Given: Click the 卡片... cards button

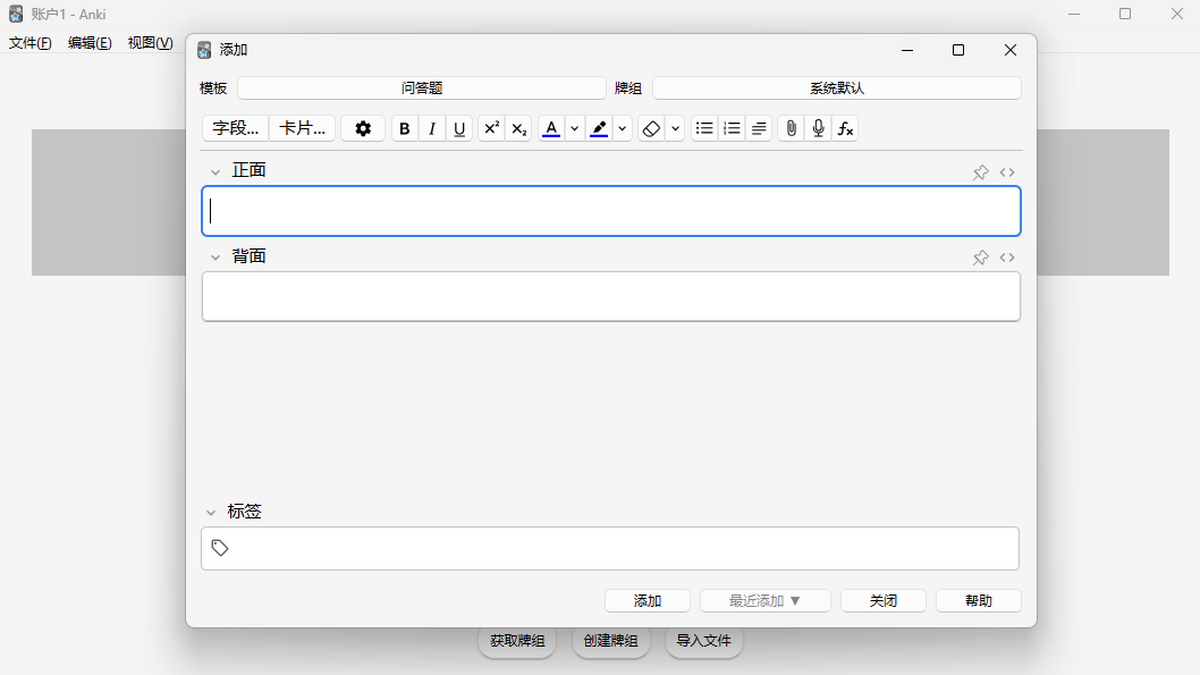Looking at the screenshot, I should pyautogui.click(x=302, y=128).
